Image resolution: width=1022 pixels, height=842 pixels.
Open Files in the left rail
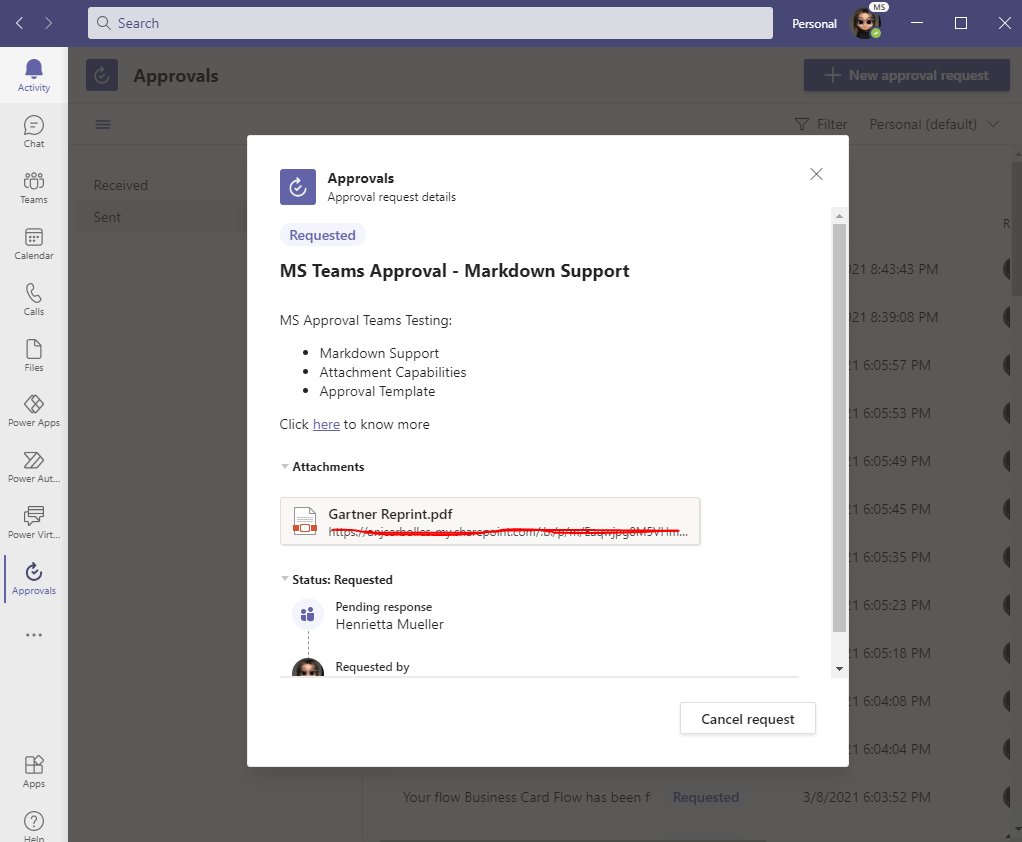34,356
